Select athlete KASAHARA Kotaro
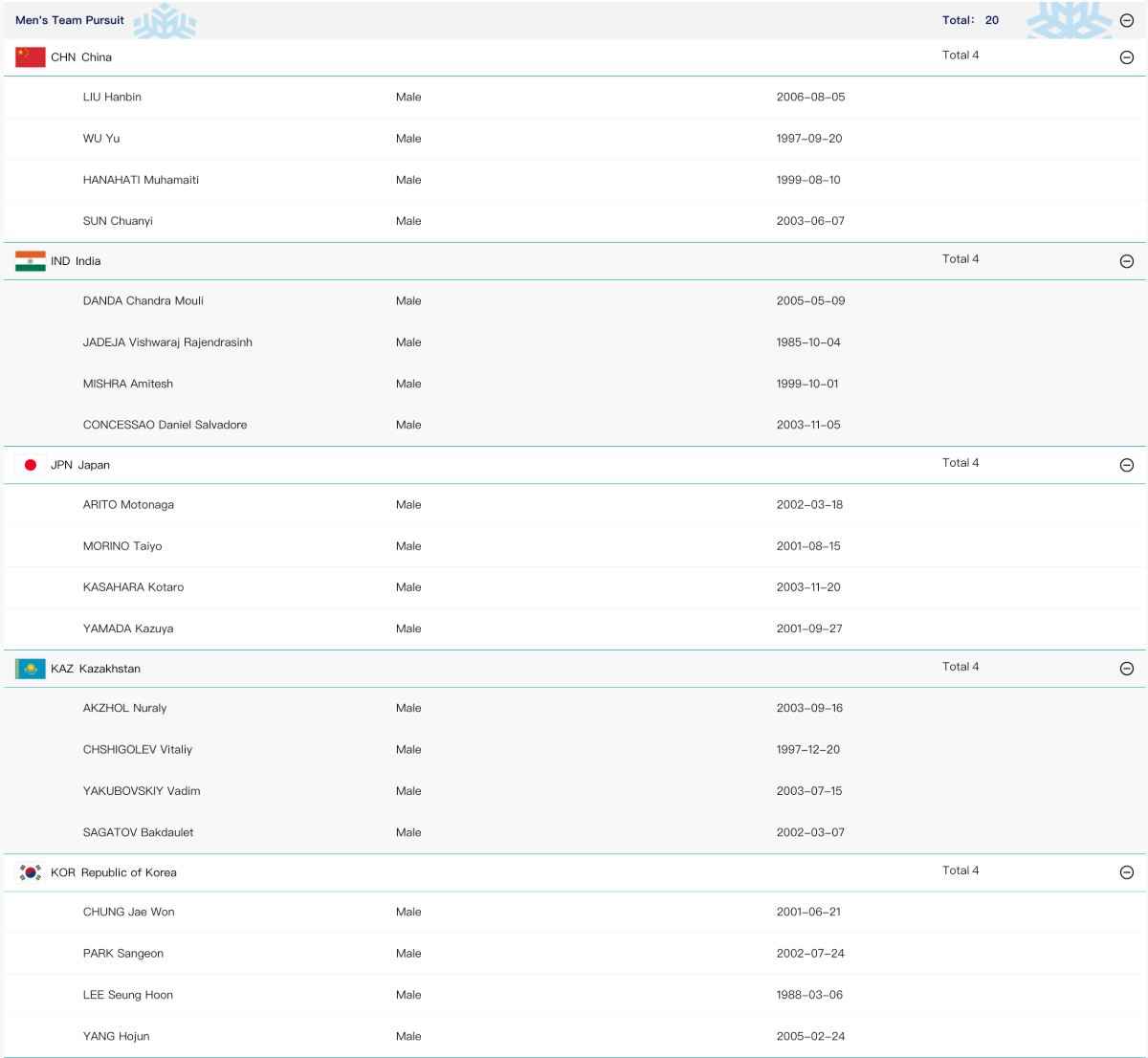The width and height of the screenshot is (1148, 1058). pos(133,587)
